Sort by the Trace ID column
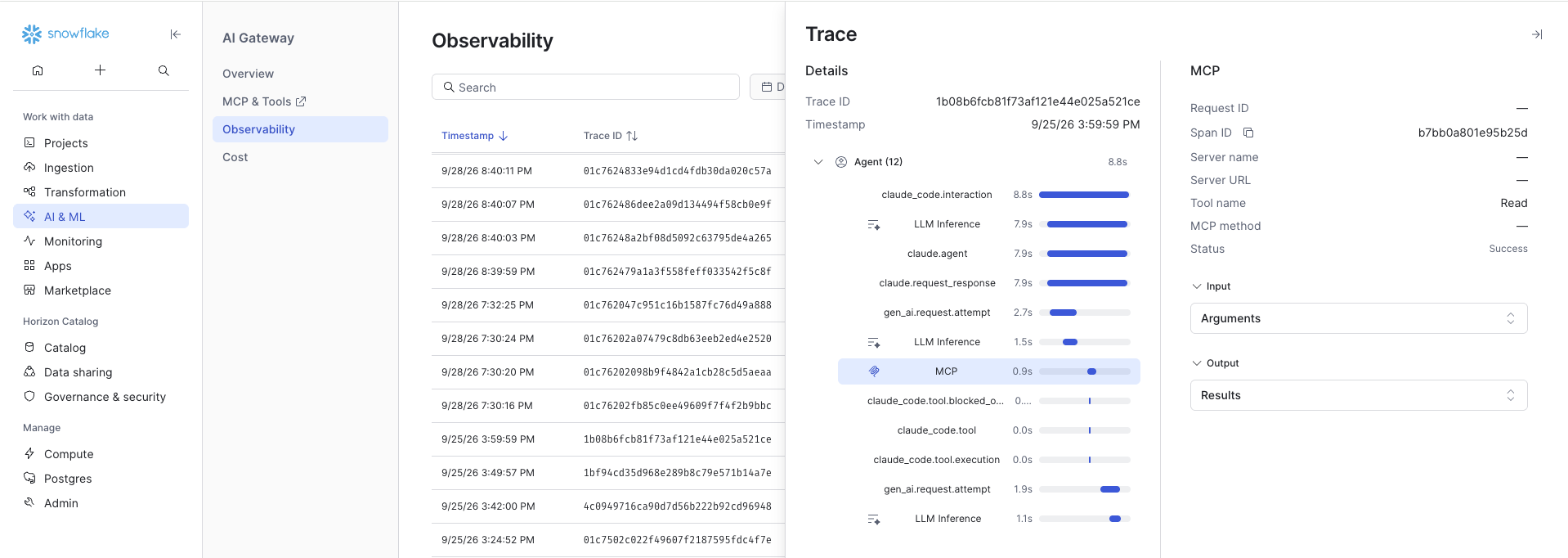This screenshot has height=558, width=1568. pos(610,136)
